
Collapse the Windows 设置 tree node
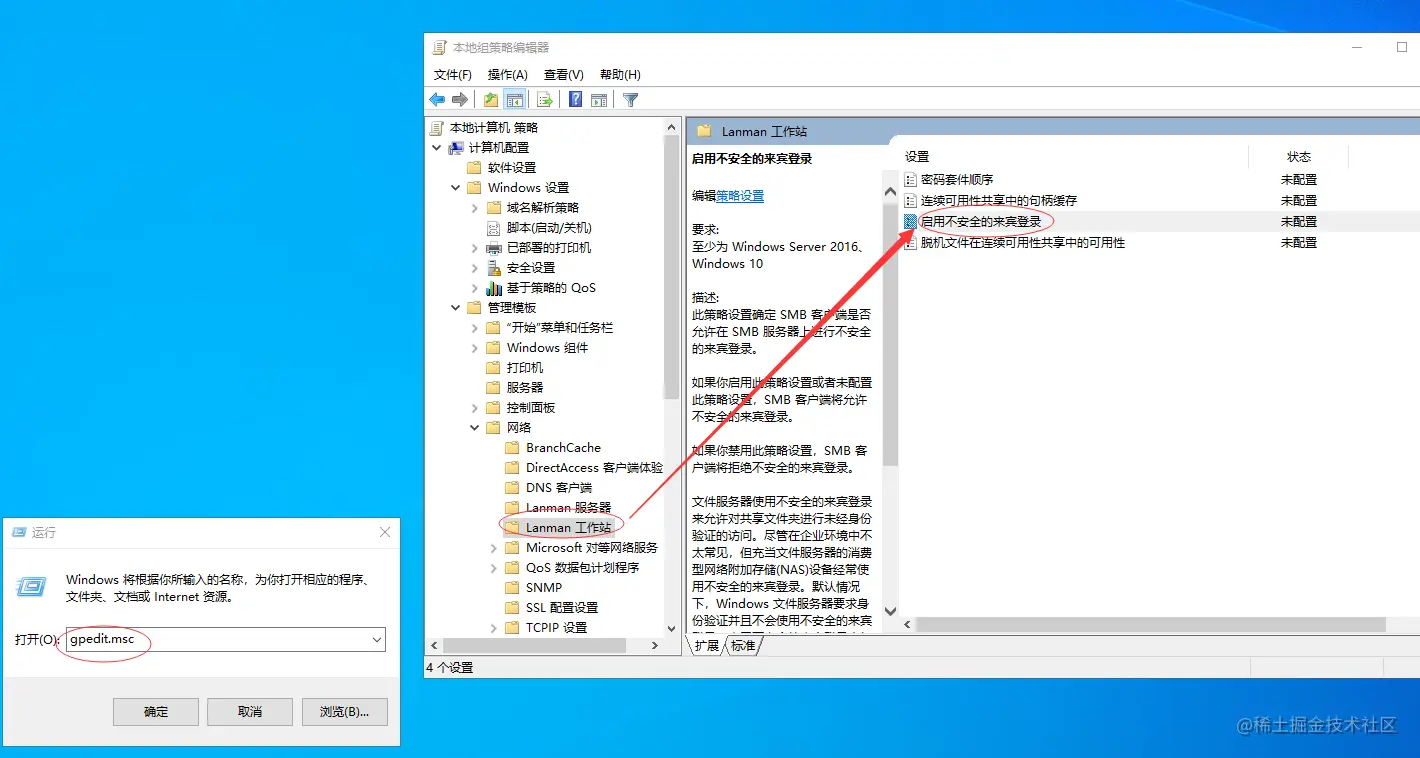[456, 188]
